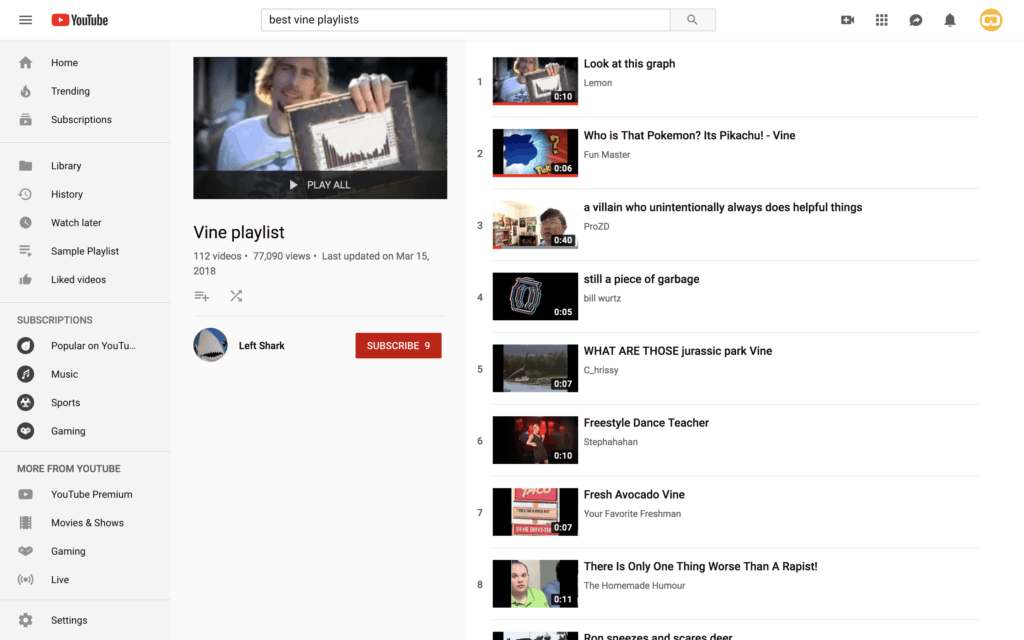Open the video upload camera icon

847,19
